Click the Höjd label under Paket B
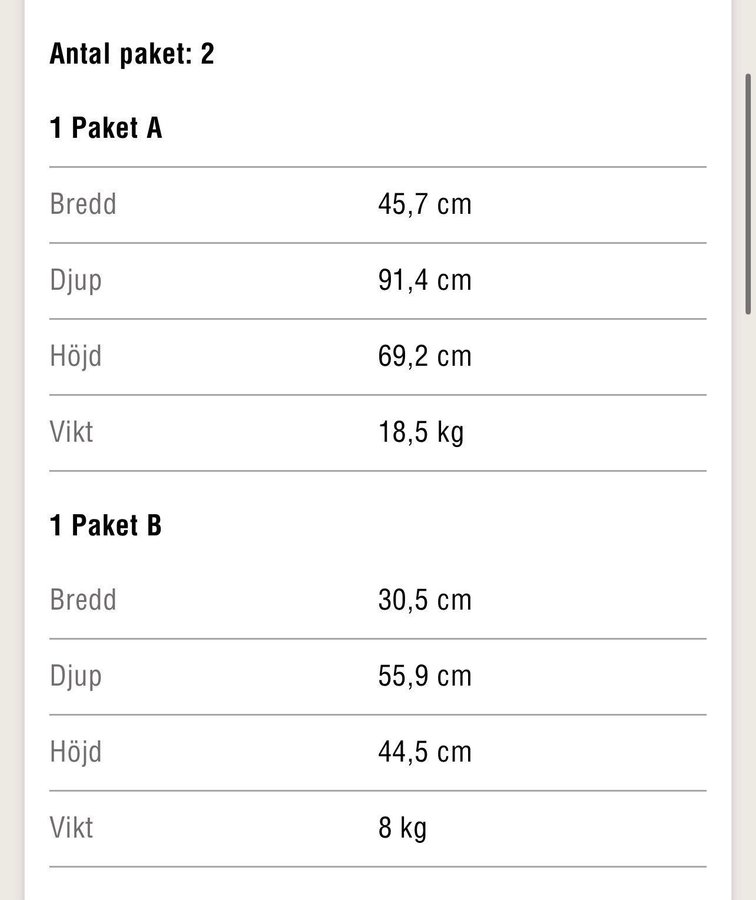756x900 pixels. [76, 752]
